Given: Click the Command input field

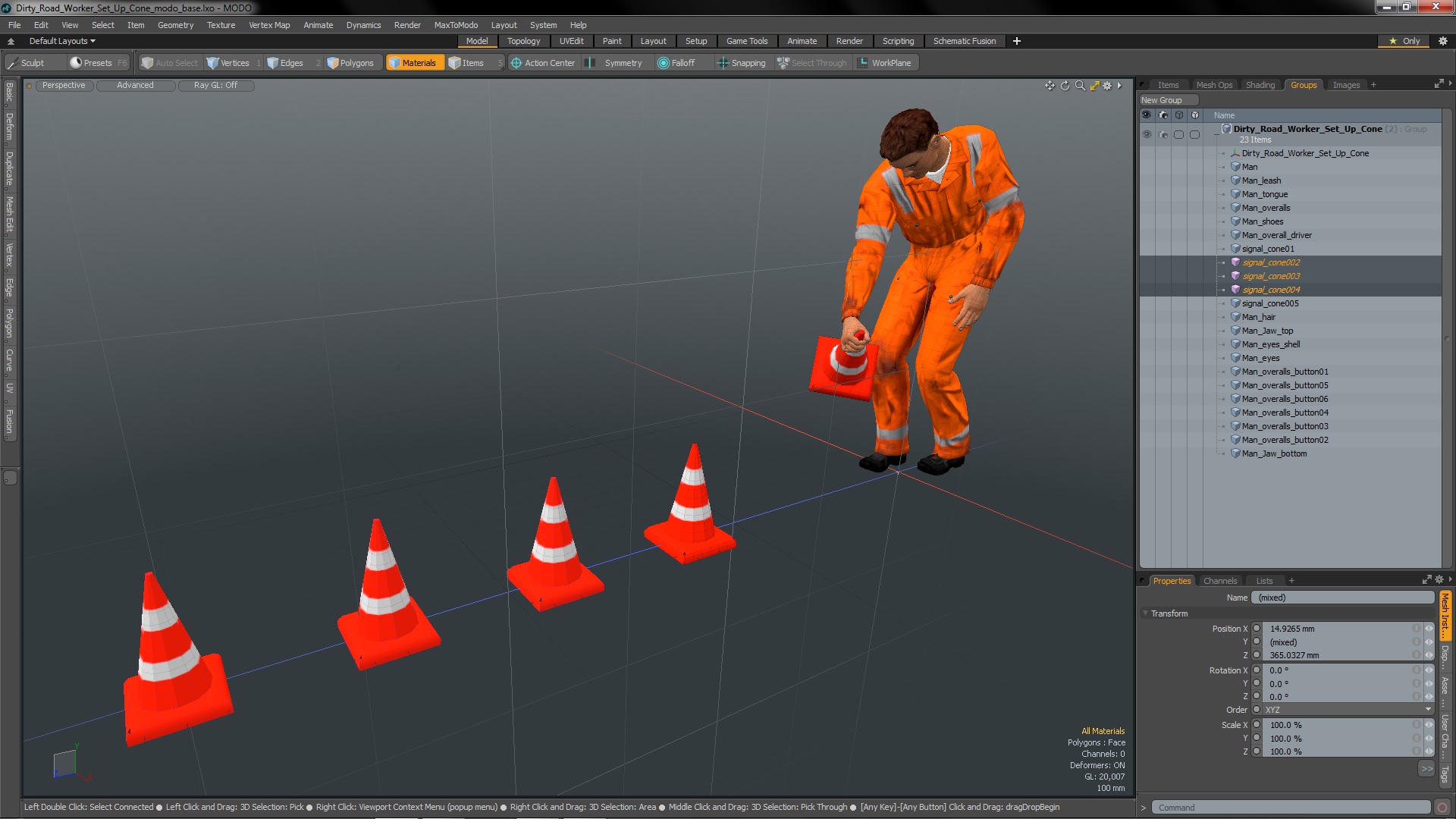Looking at the screenshot, I should (1291, 808).
